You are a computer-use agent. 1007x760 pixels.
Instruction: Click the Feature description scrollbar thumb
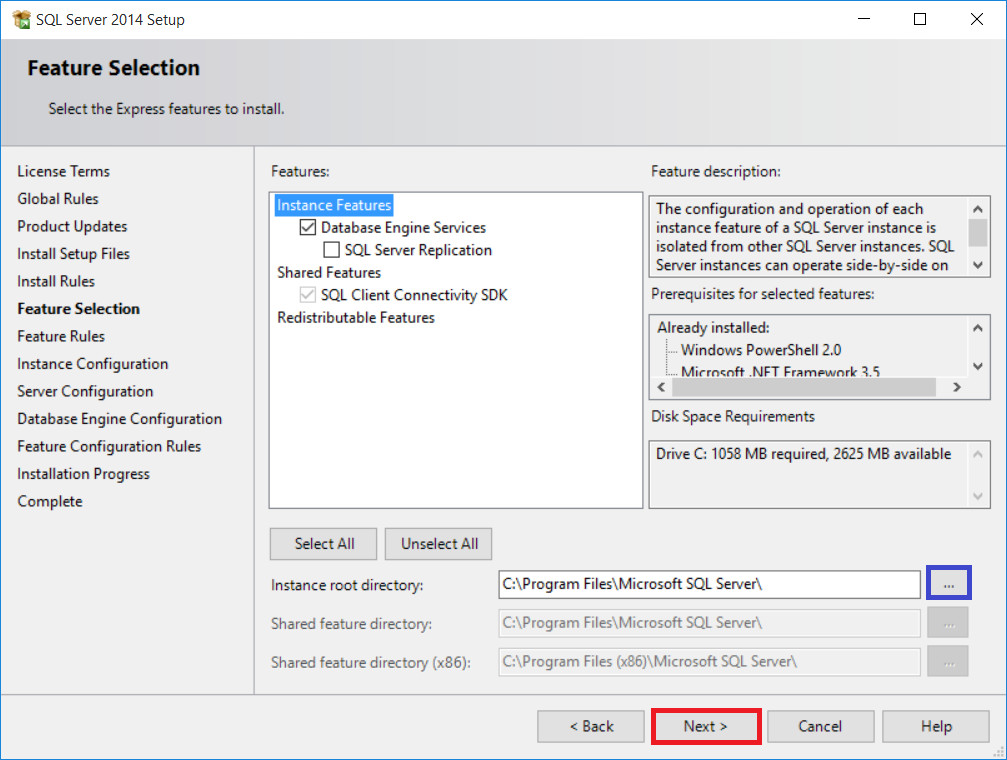pyautogui.click(x=977, y=232)
